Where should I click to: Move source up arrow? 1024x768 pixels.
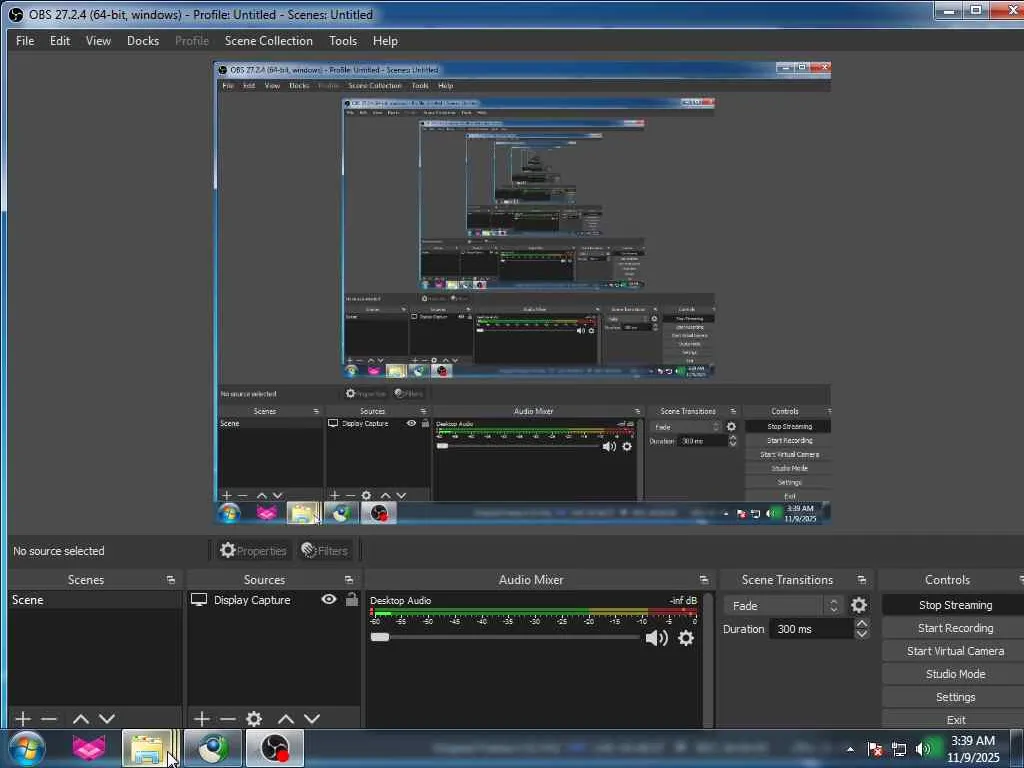click(x=285, y=719)
